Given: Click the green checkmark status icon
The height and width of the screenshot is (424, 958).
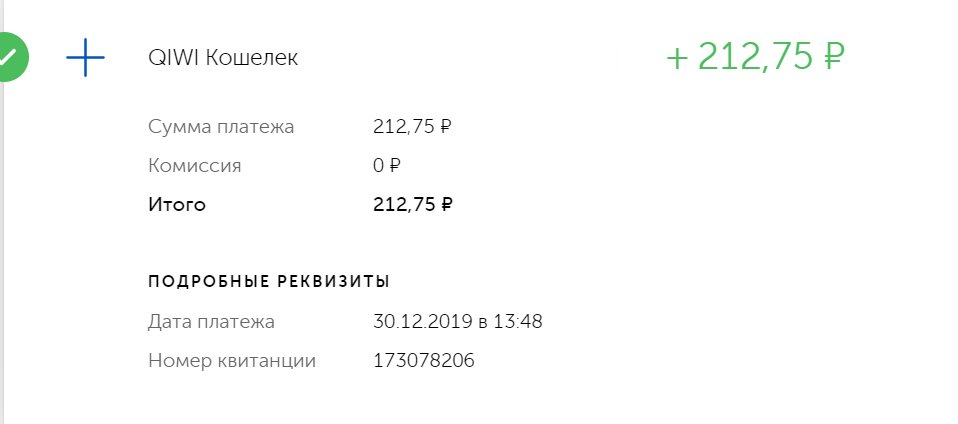Looking at the screenshot, I should [x=9, y=57].
